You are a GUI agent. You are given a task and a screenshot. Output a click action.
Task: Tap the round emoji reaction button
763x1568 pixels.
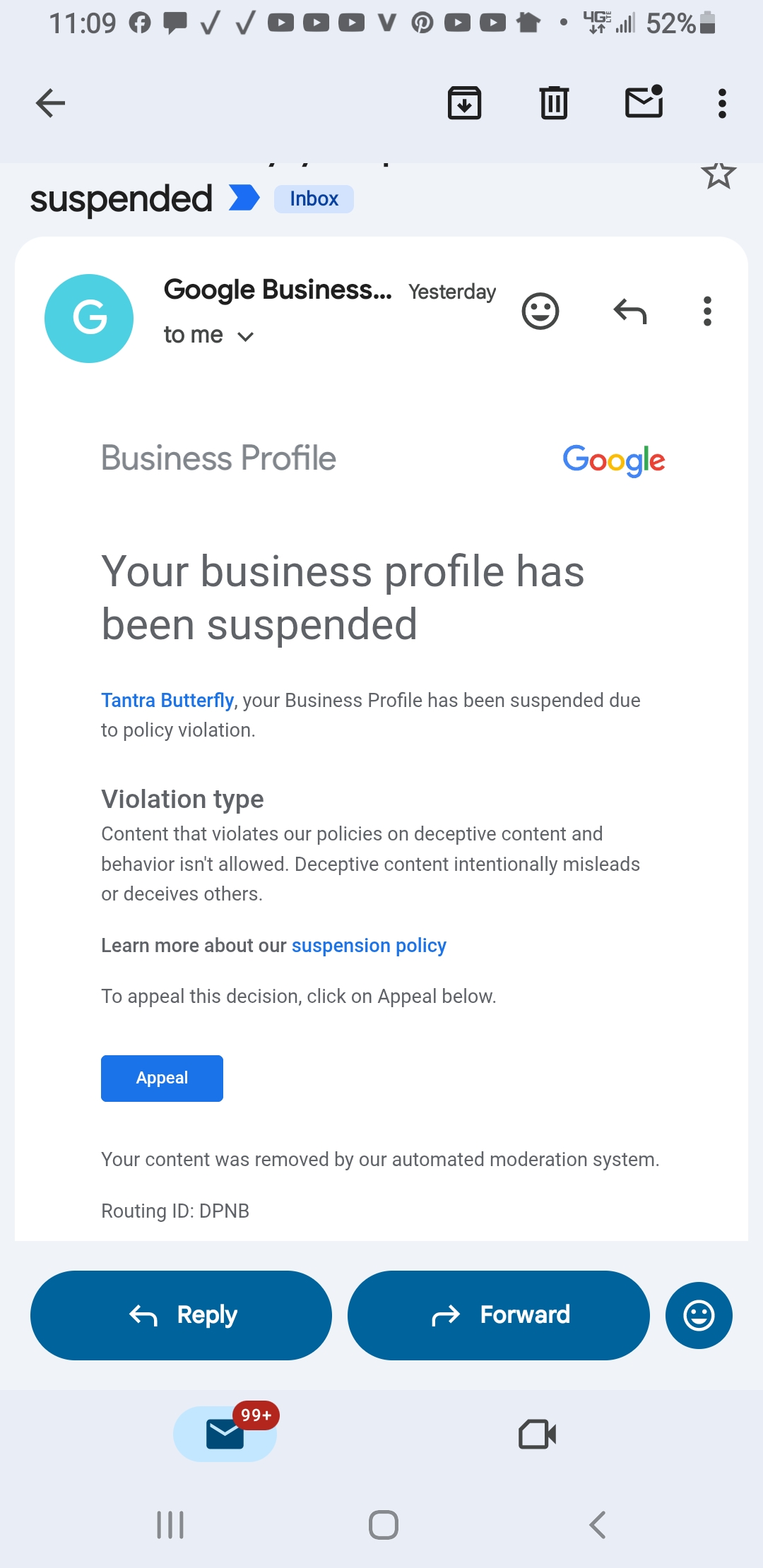(x=699, y=1315)
